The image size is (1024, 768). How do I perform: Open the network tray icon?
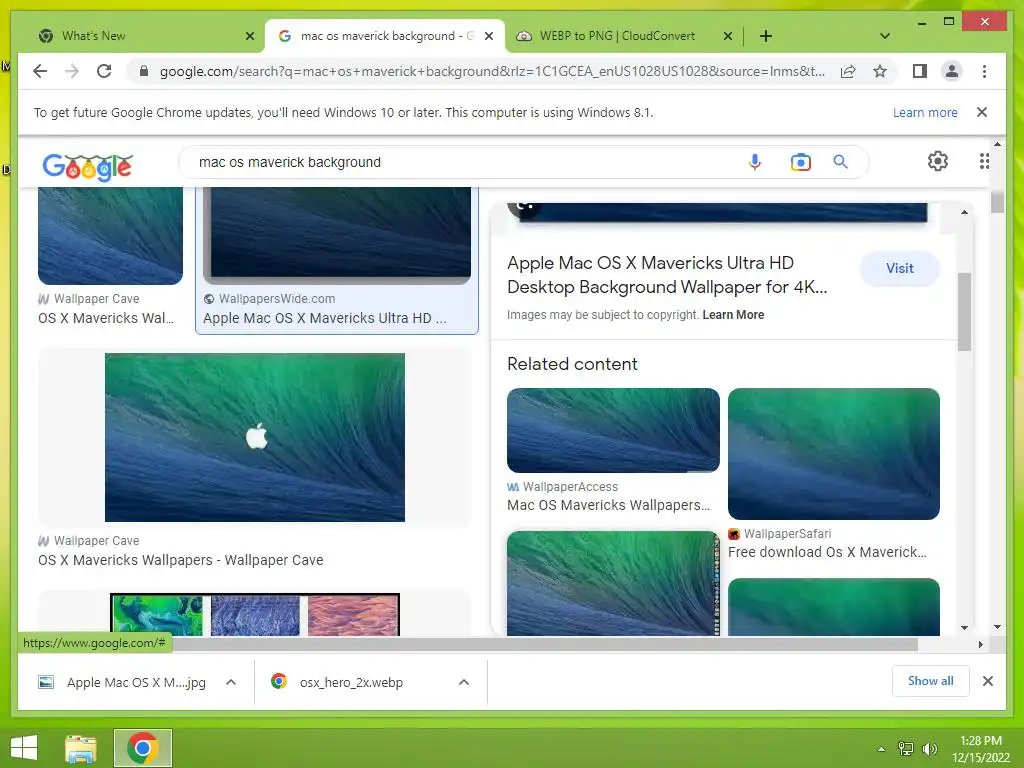[906, 749]
